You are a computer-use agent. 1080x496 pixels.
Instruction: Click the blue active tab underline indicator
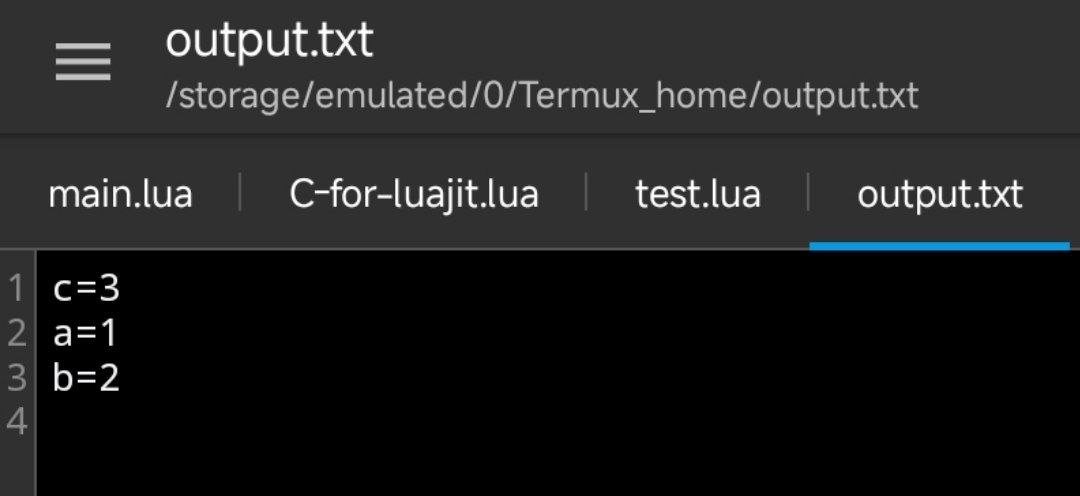tap(939, 244)
